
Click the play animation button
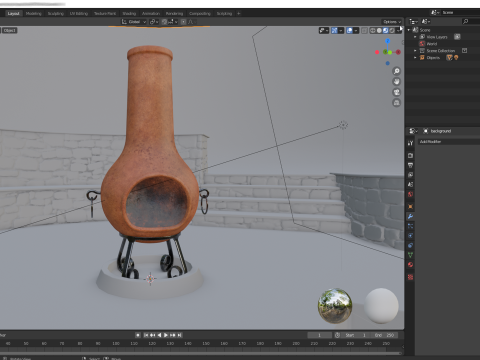166,335
